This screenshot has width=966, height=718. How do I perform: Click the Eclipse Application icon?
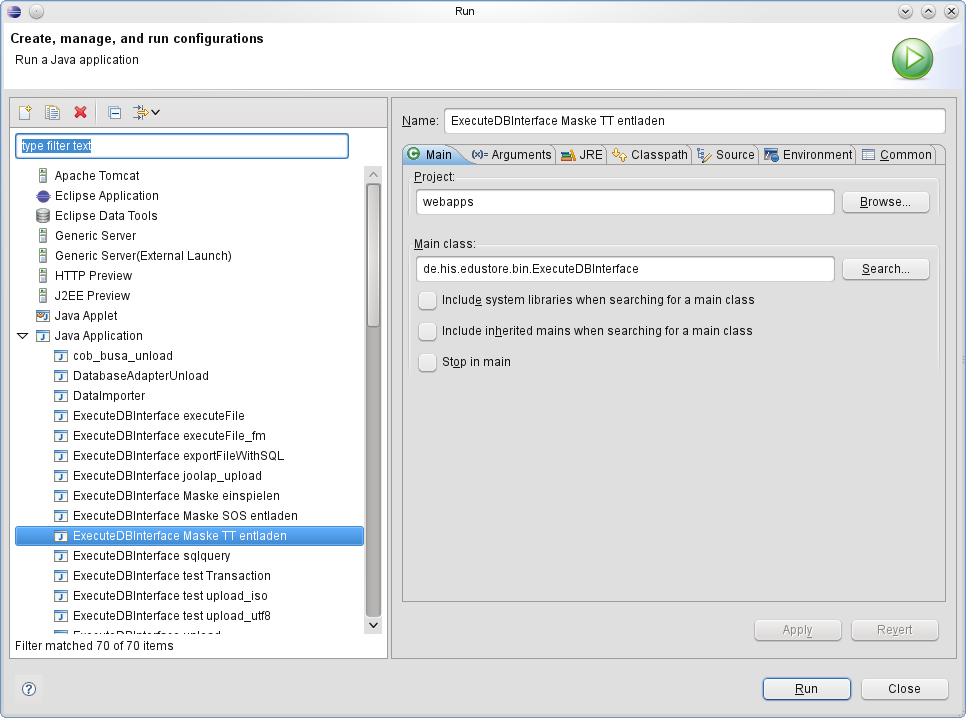click(43, 196)
